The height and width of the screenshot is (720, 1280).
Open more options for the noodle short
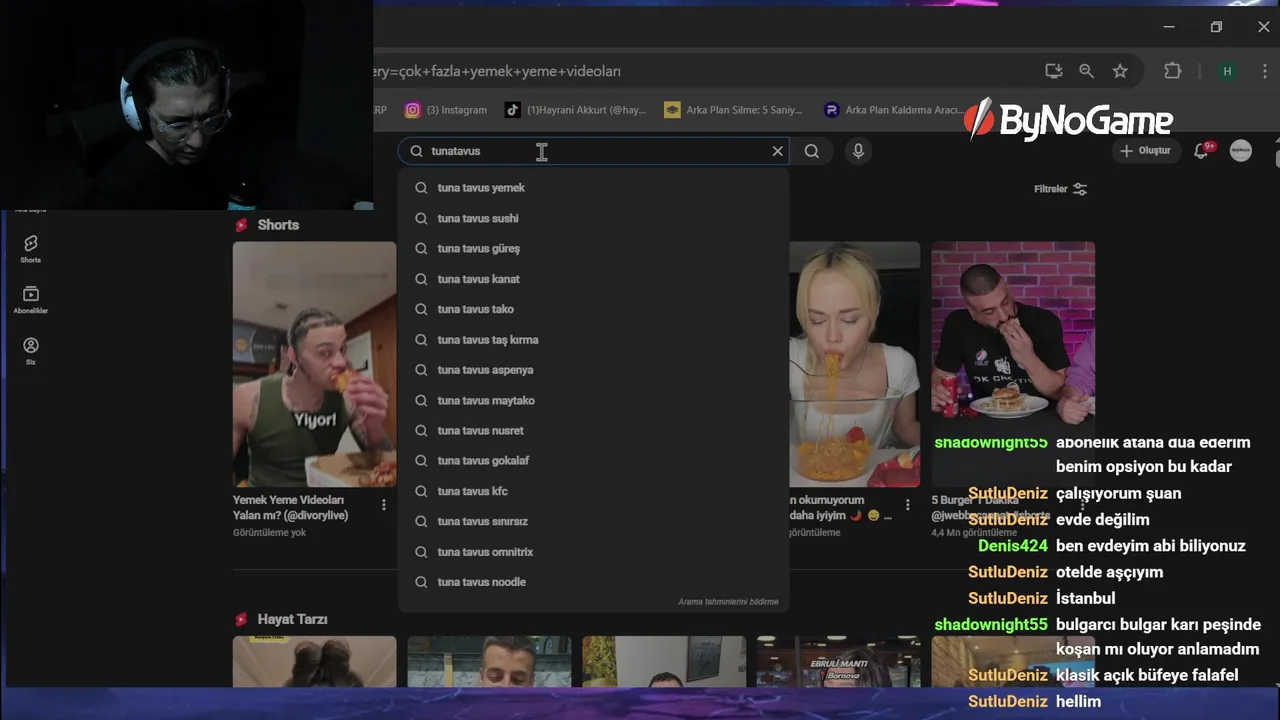(x=908, y=505)
